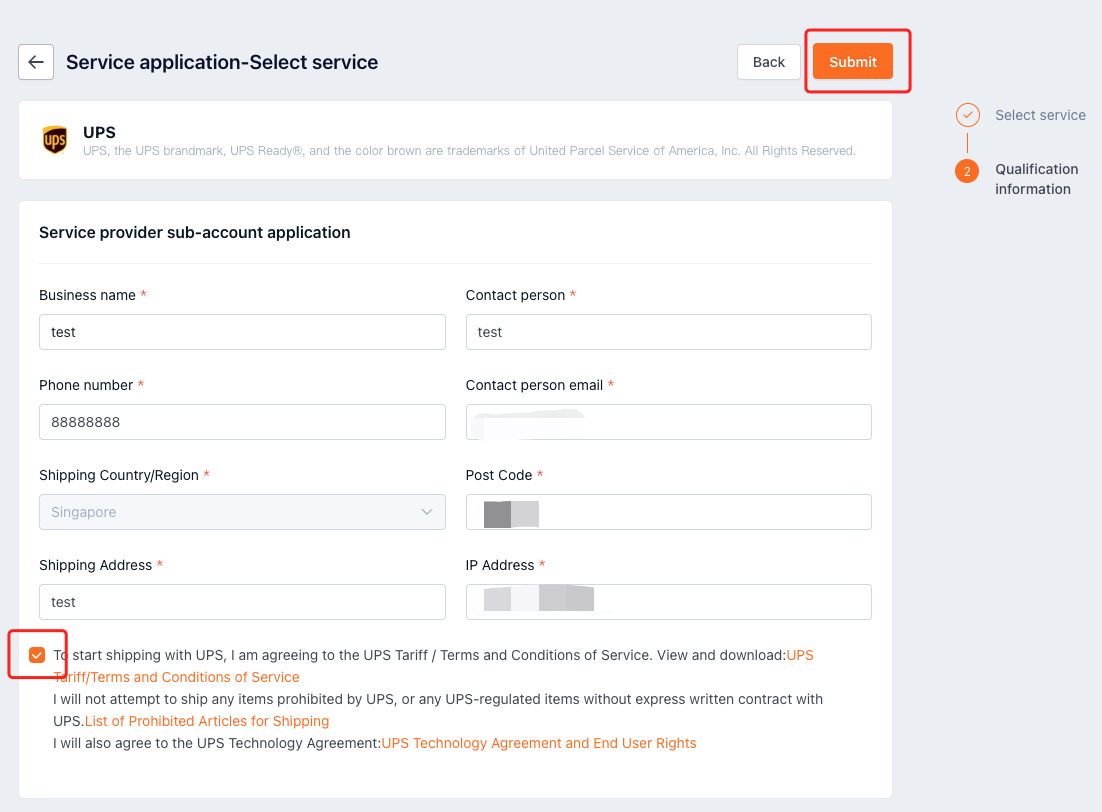This screenshot has height=812, width=1102.
Task: Go to the Qualification information step
Action: (1036, 179)
